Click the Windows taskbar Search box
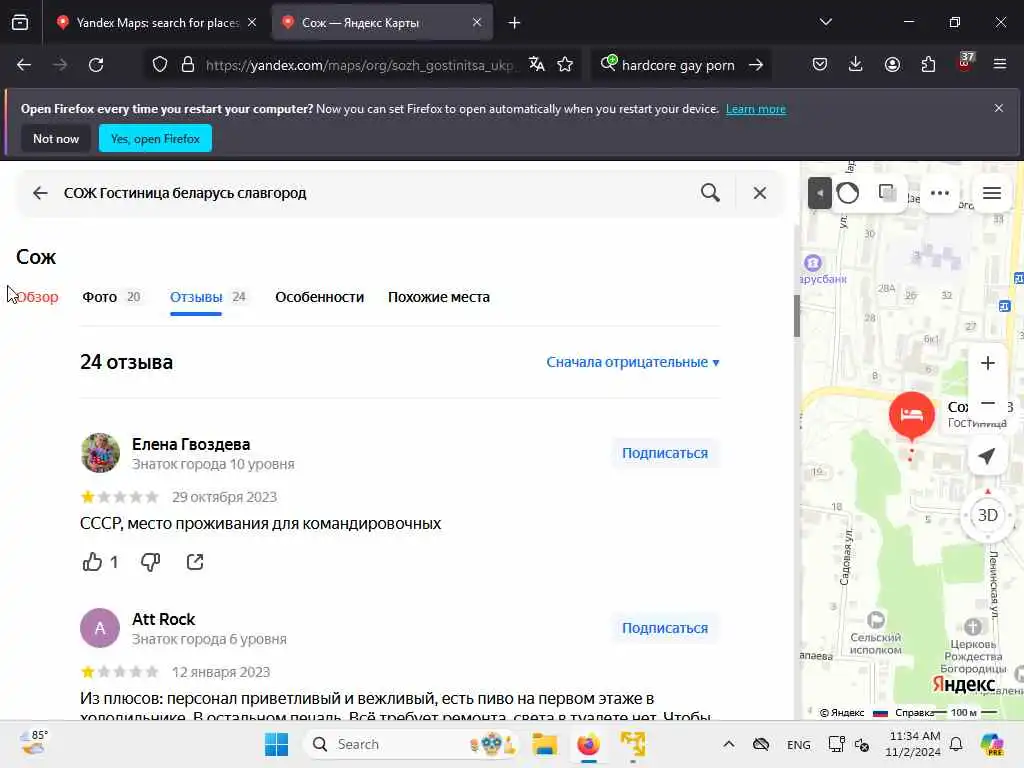This screenshot has height=768, width=1024. 412,744
